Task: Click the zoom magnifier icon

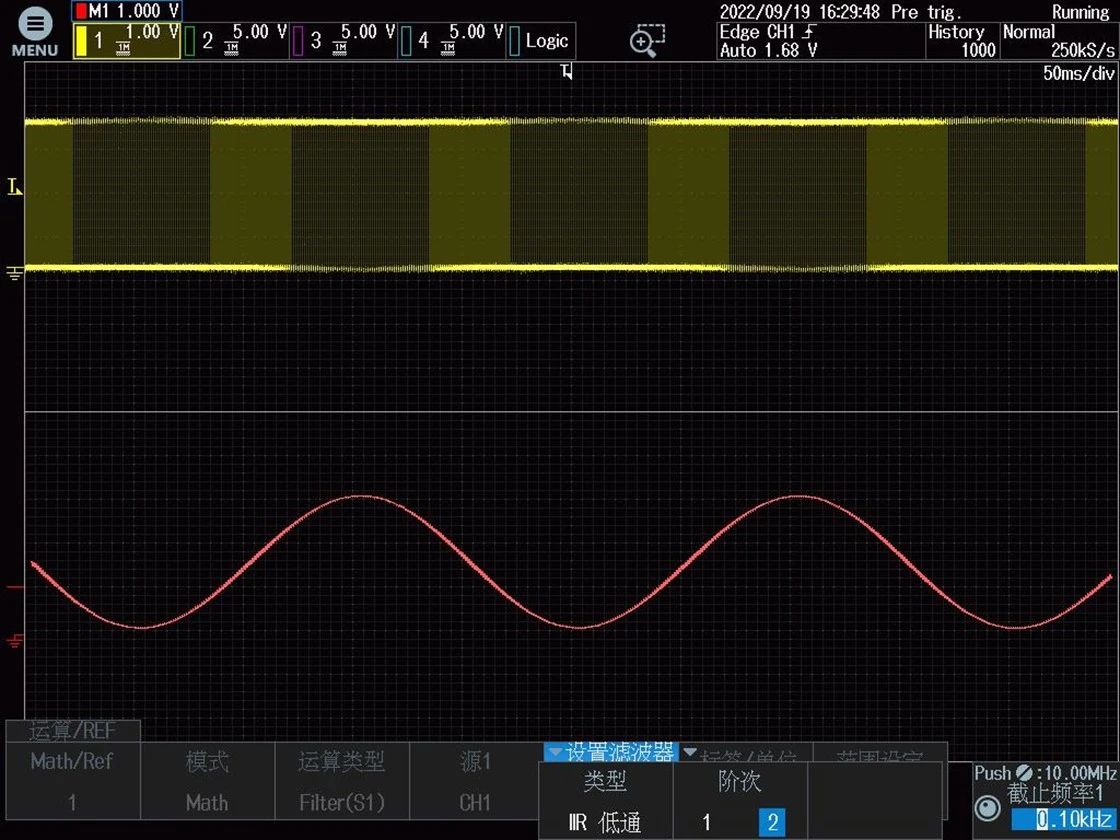Action: tap(646, 40)
